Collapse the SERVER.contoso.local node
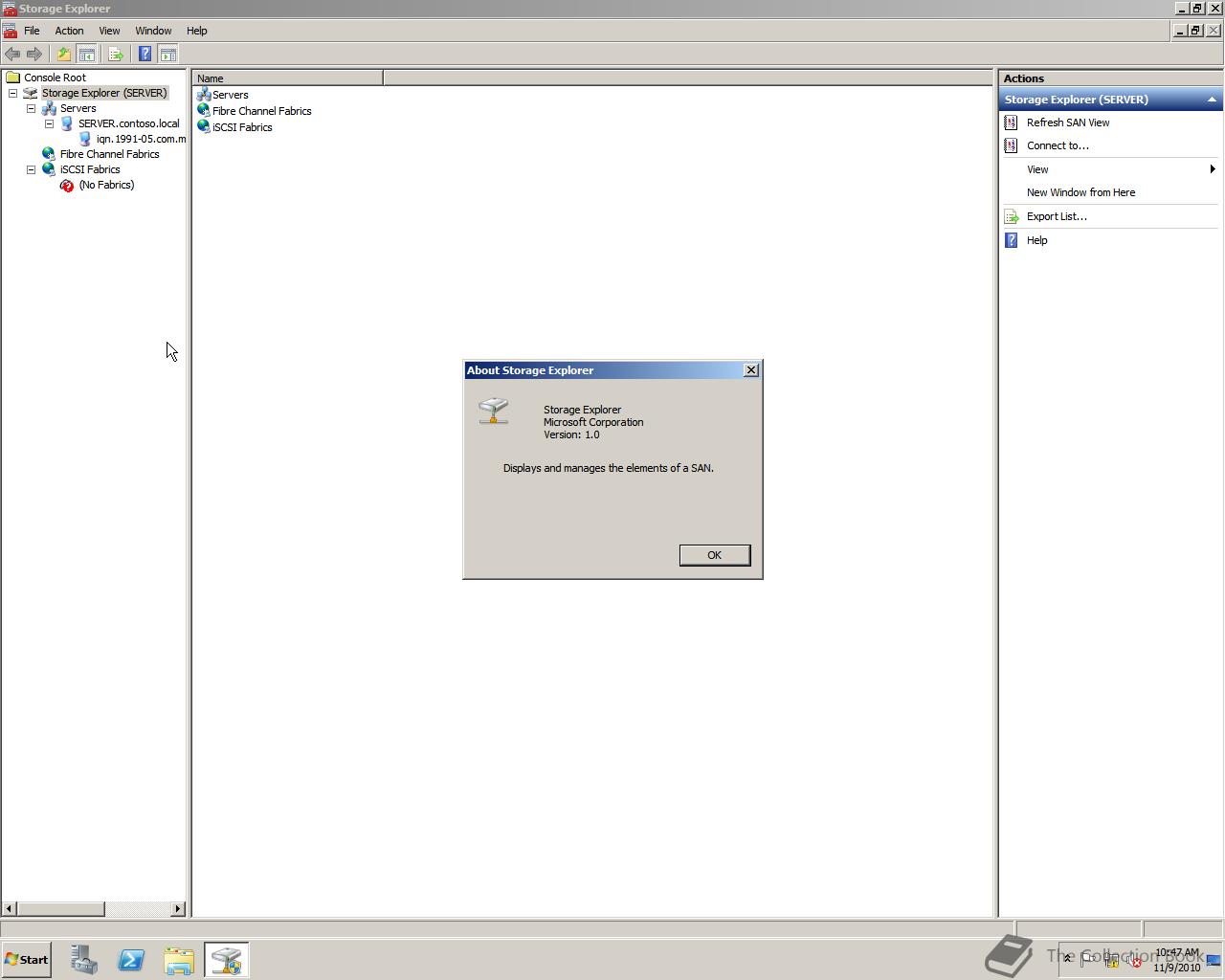This screenshot has width=1225, height=980. (49, 123)
